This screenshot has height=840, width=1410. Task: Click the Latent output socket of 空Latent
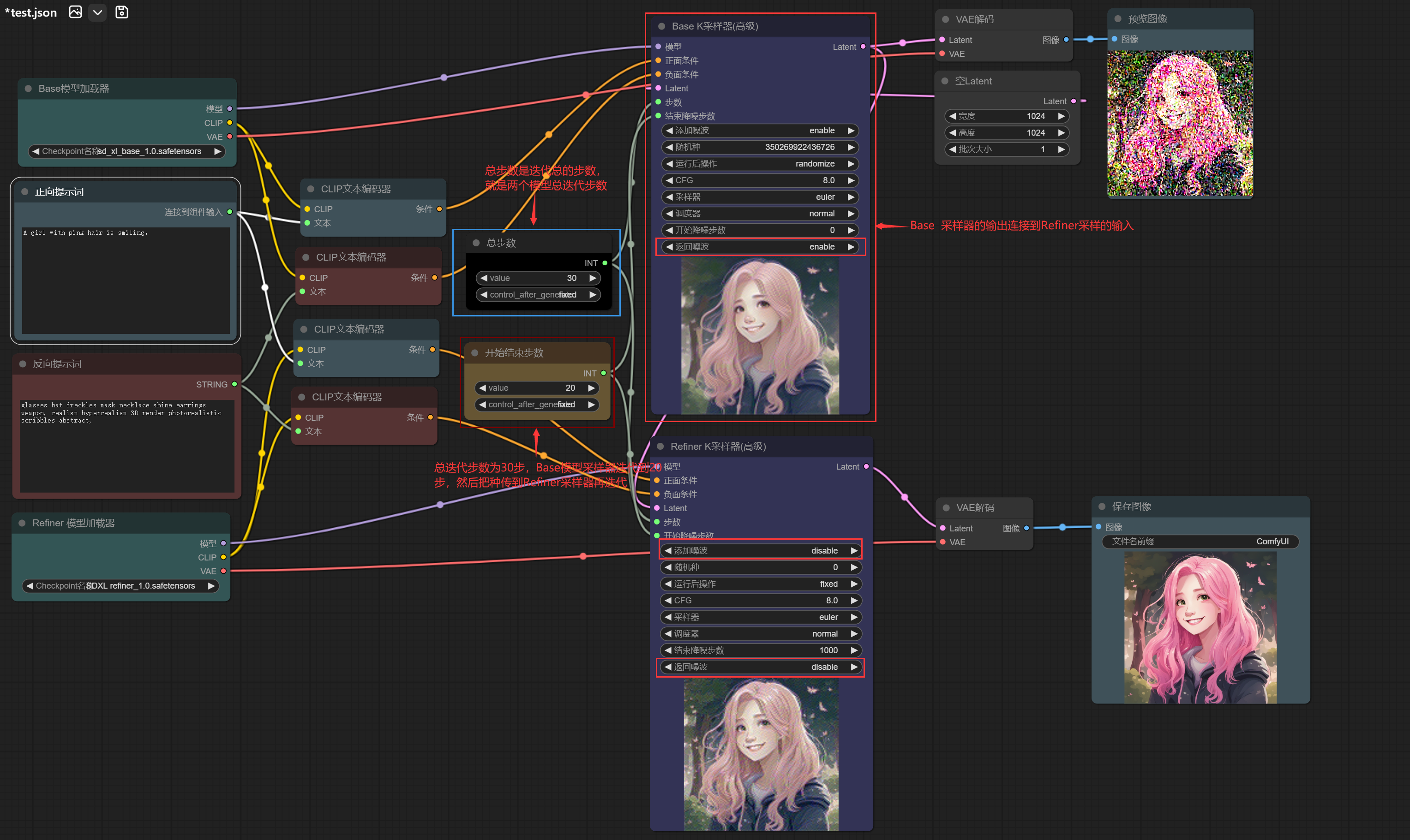click(1074, 101)
